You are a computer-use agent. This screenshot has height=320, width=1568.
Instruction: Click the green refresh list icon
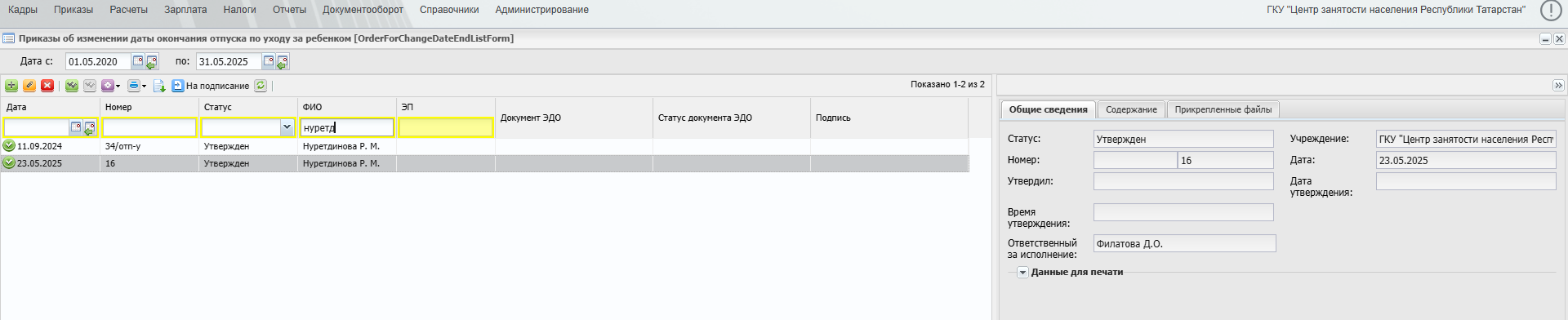[261, 86]
